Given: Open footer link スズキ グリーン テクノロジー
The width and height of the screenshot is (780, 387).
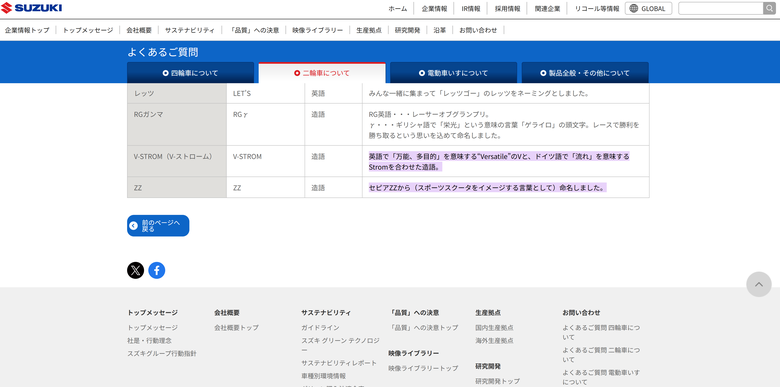Looking at the screenshot, I should coord(340,345).
